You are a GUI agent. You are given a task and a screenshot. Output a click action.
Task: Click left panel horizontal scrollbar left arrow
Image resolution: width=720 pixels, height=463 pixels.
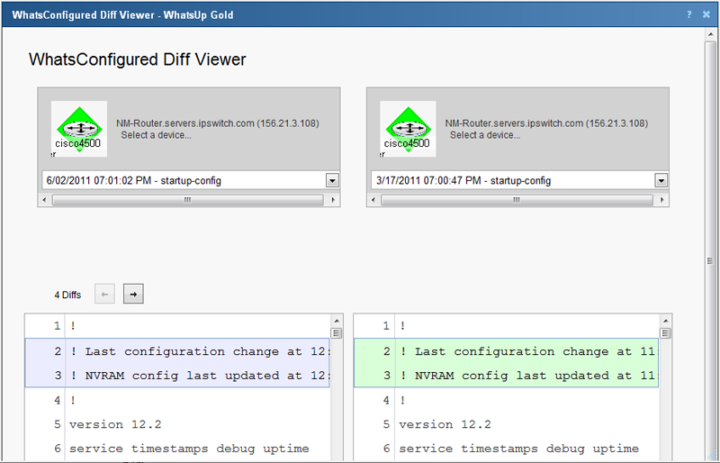pyautogui.click(x=44, y=200)
